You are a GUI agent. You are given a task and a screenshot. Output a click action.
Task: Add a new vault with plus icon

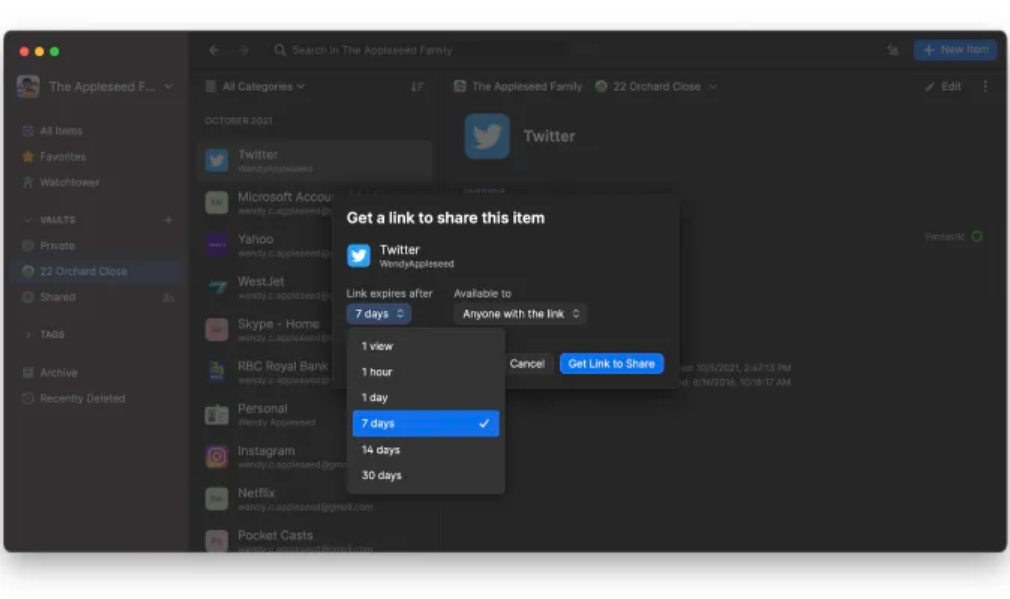[x=168, y=220]
